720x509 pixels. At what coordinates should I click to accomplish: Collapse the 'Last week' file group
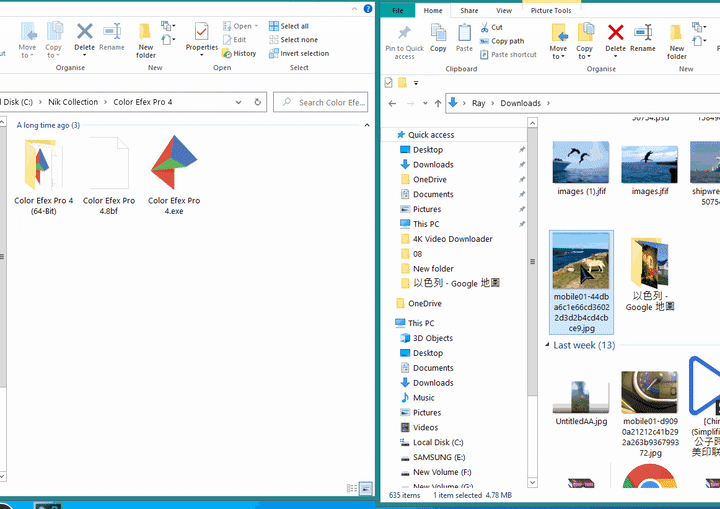[547, 345]
